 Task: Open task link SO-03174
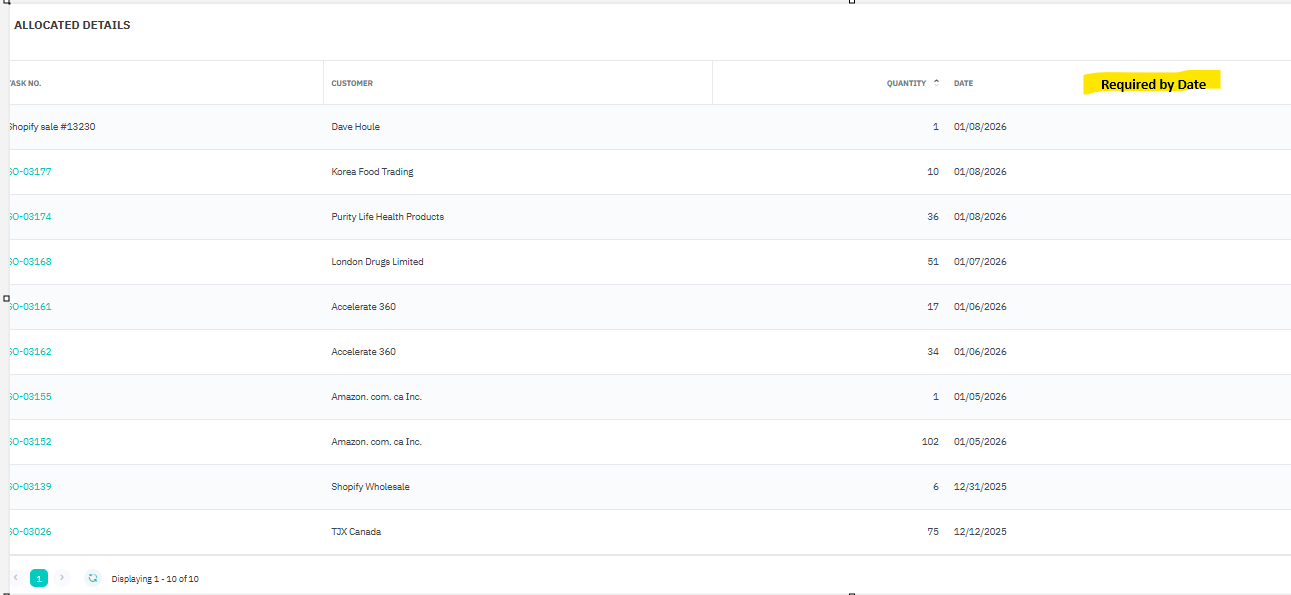coord(30,217)
